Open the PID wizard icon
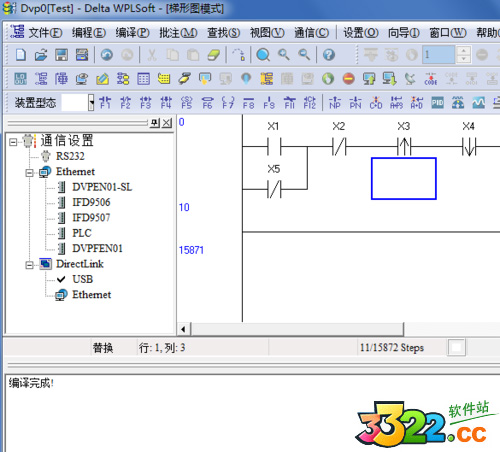The width and height of the screenshot is (500, 452). (437, 103)
